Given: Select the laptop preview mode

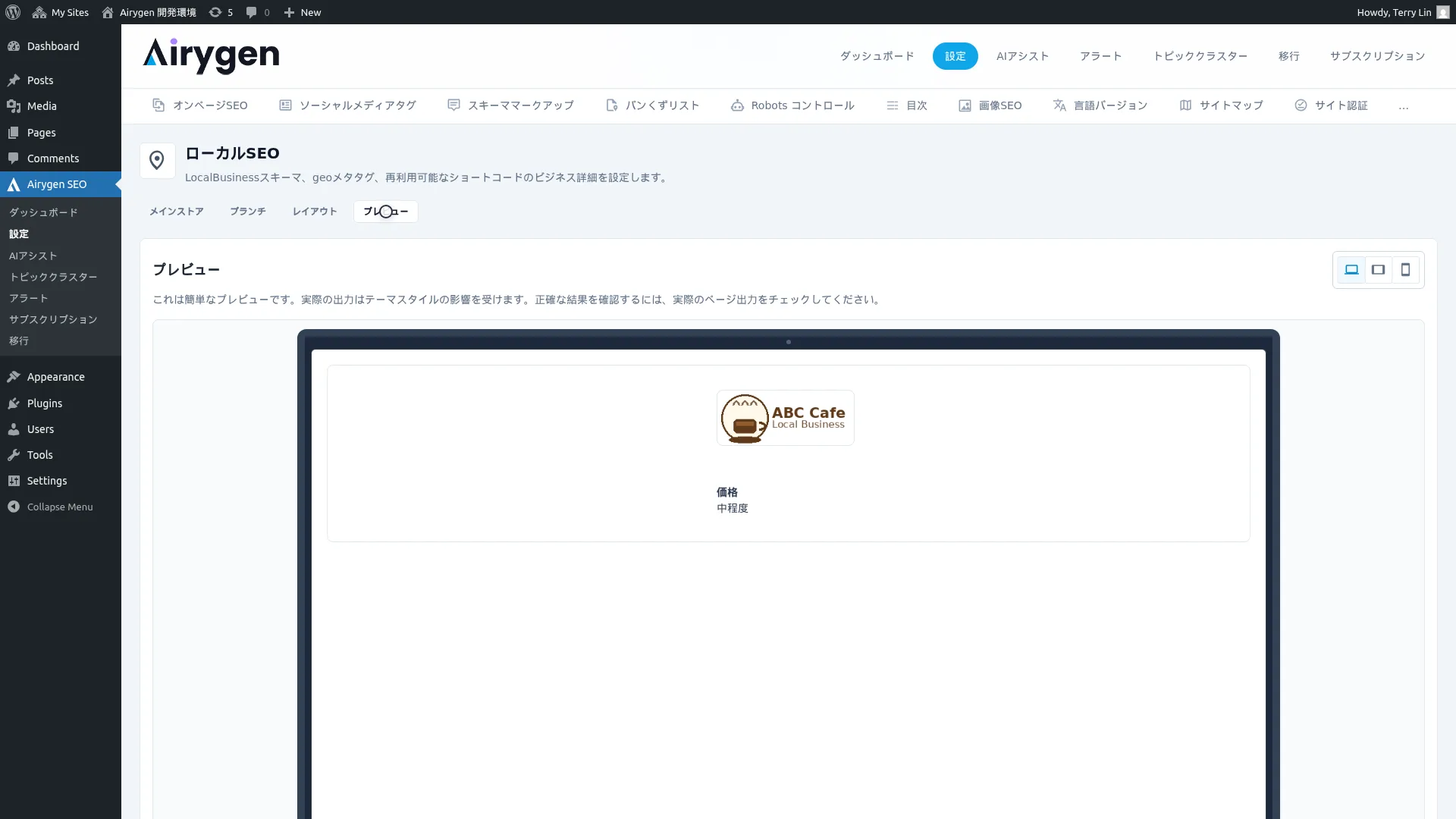Looking at the screenshot, I should [x=1351, y=270].
